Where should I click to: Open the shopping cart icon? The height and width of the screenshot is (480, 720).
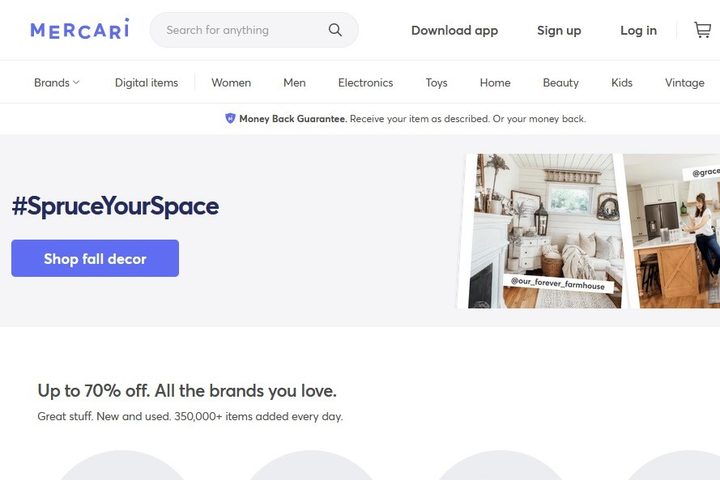[703, 30]
